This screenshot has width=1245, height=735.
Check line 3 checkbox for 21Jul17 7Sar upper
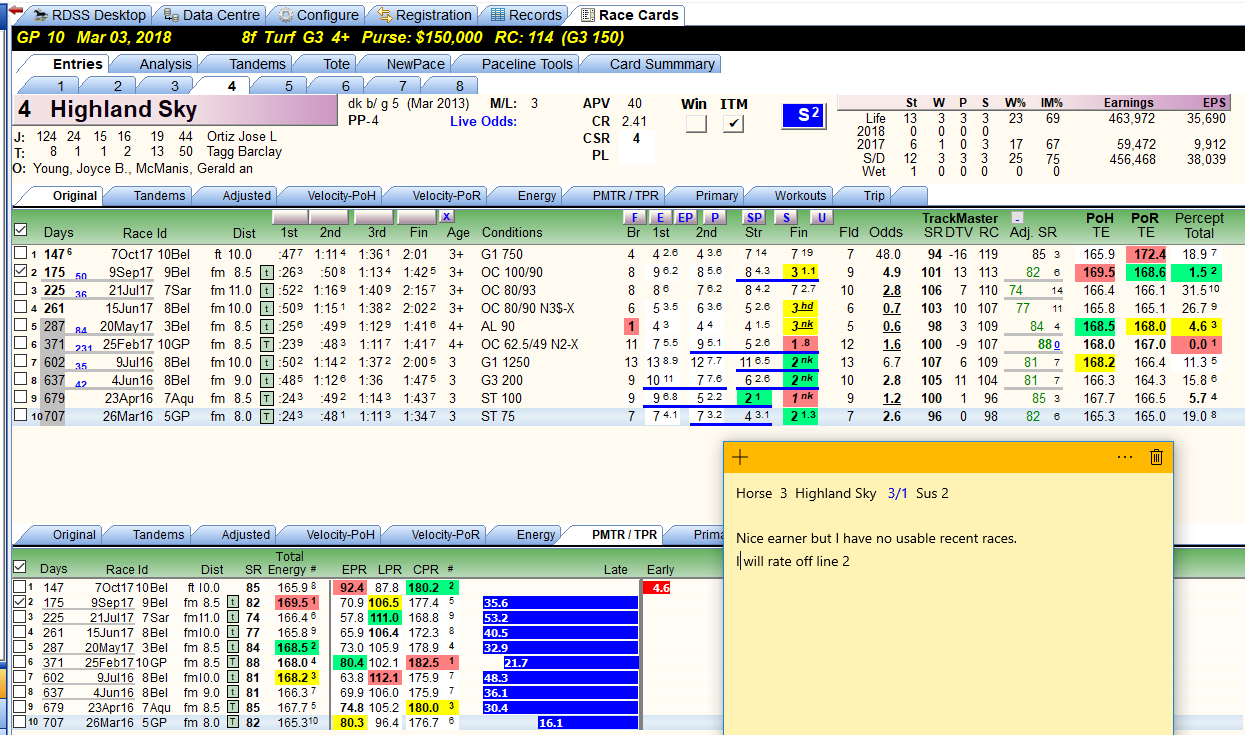pos(20,289)
